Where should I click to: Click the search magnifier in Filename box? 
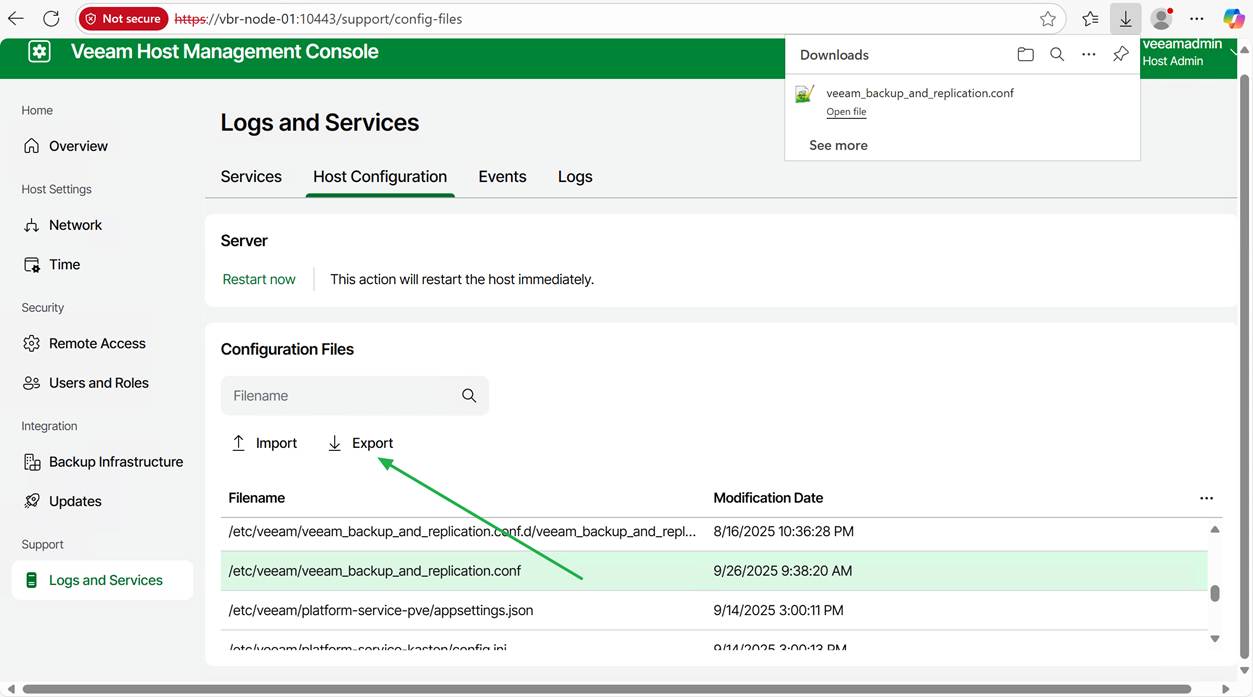[469, 396]
